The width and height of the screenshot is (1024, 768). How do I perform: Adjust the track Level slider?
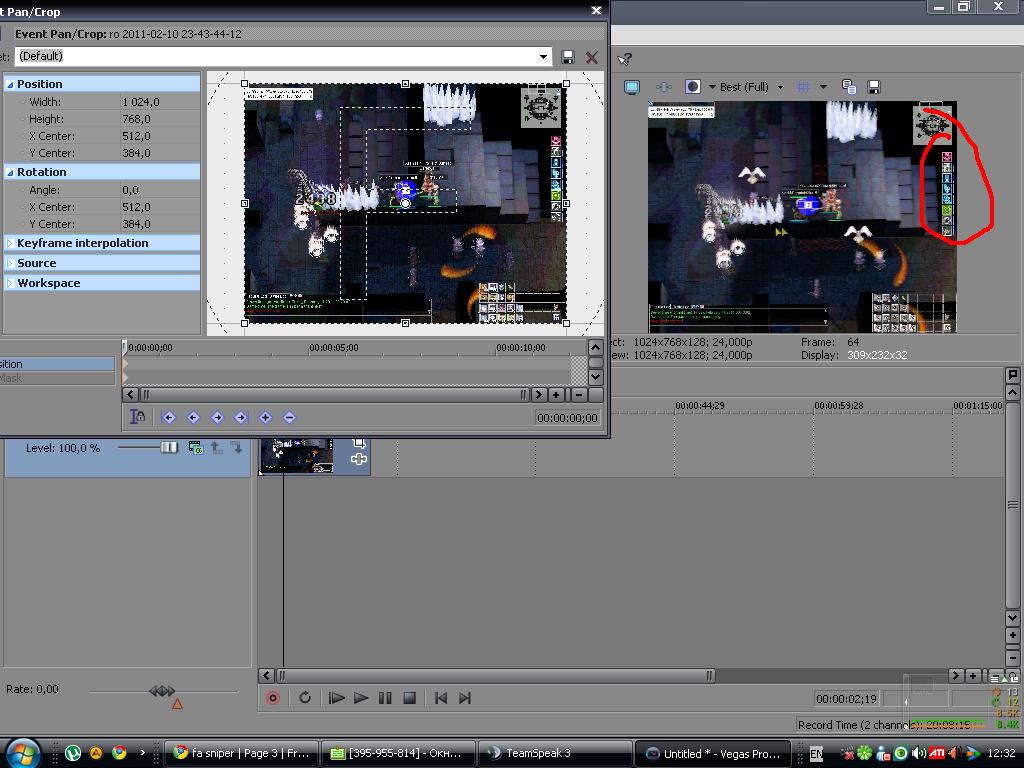[x=168, y=447]
